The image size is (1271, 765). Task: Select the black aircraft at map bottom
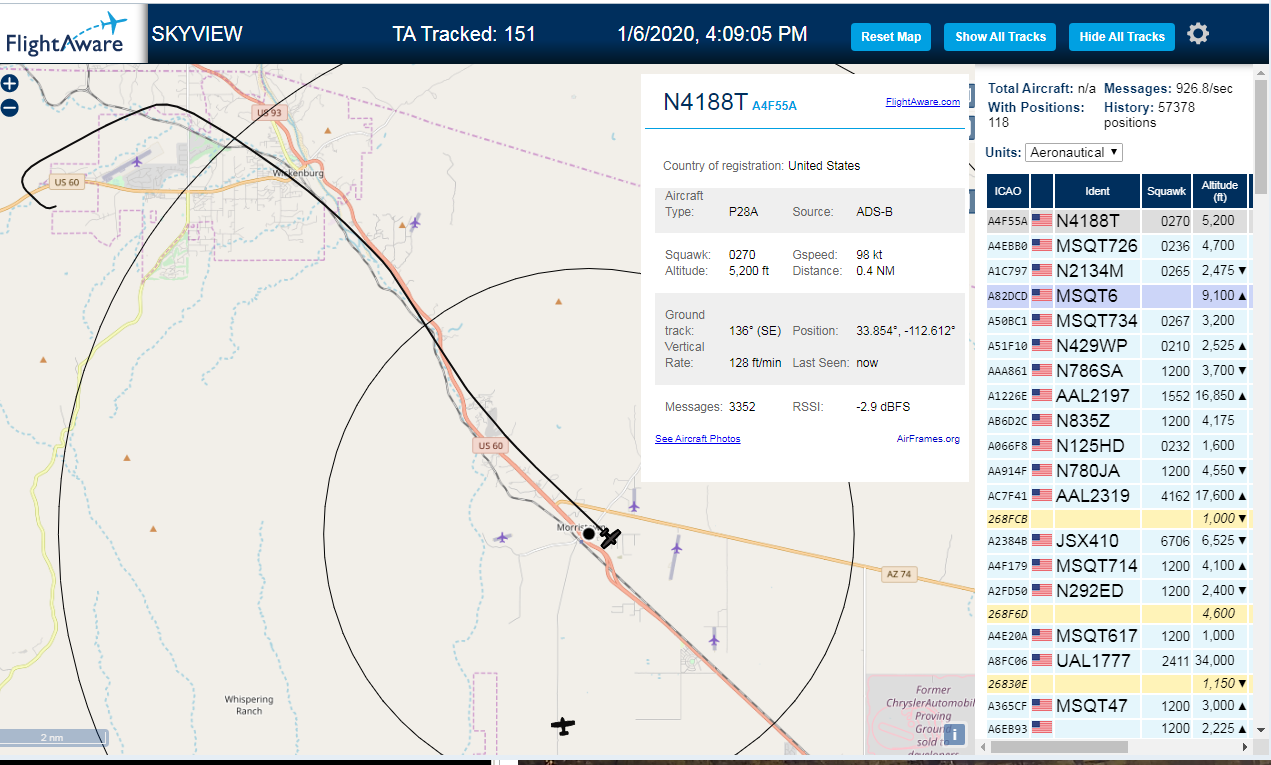click(564, 726)
